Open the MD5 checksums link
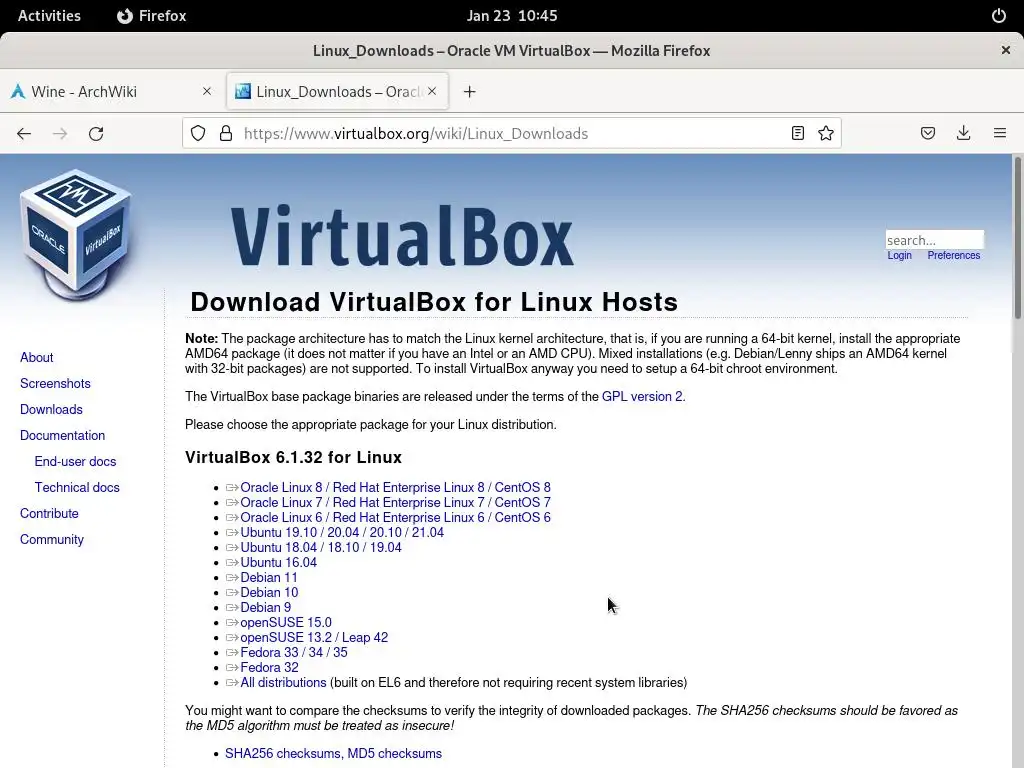This screenshot has width=1024, height=768. tap(394, 753)
